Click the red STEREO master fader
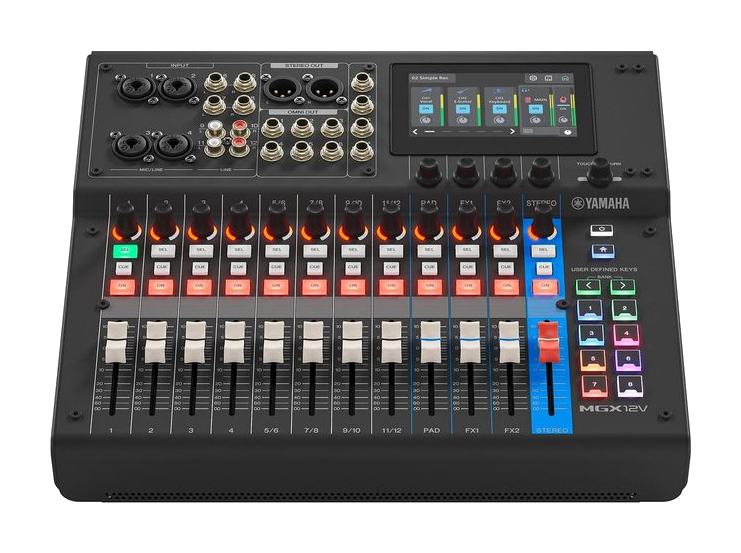 click(546, 342)
